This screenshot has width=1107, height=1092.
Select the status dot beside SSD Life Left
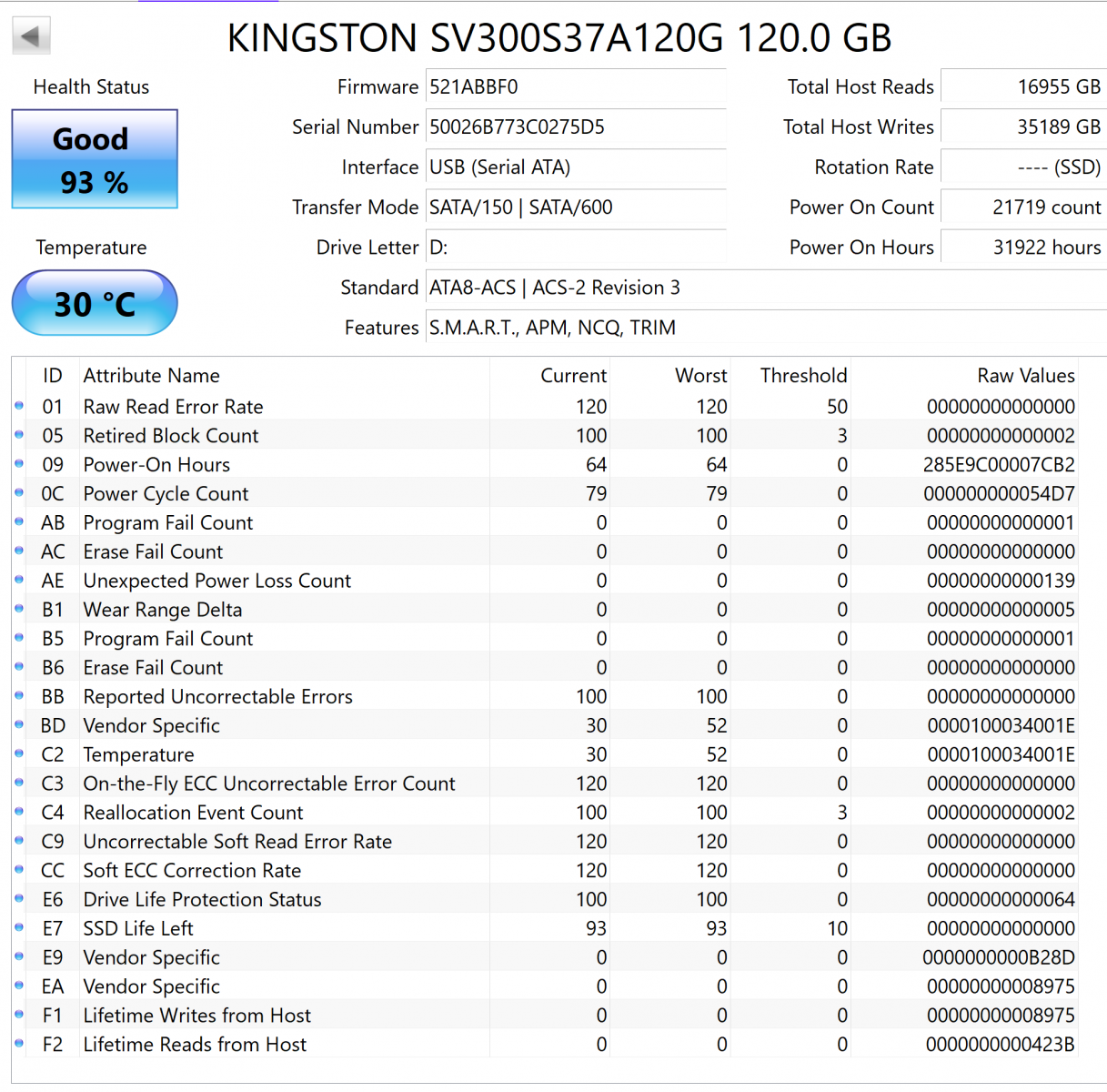[19, 928]
